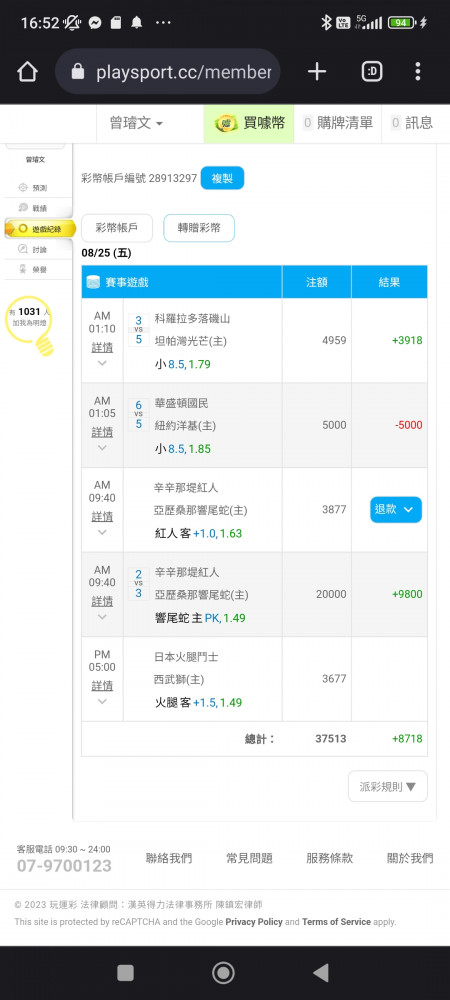Open 詳情 for the 05:00 PM game
450x1000 pixels.
point(102,686)
